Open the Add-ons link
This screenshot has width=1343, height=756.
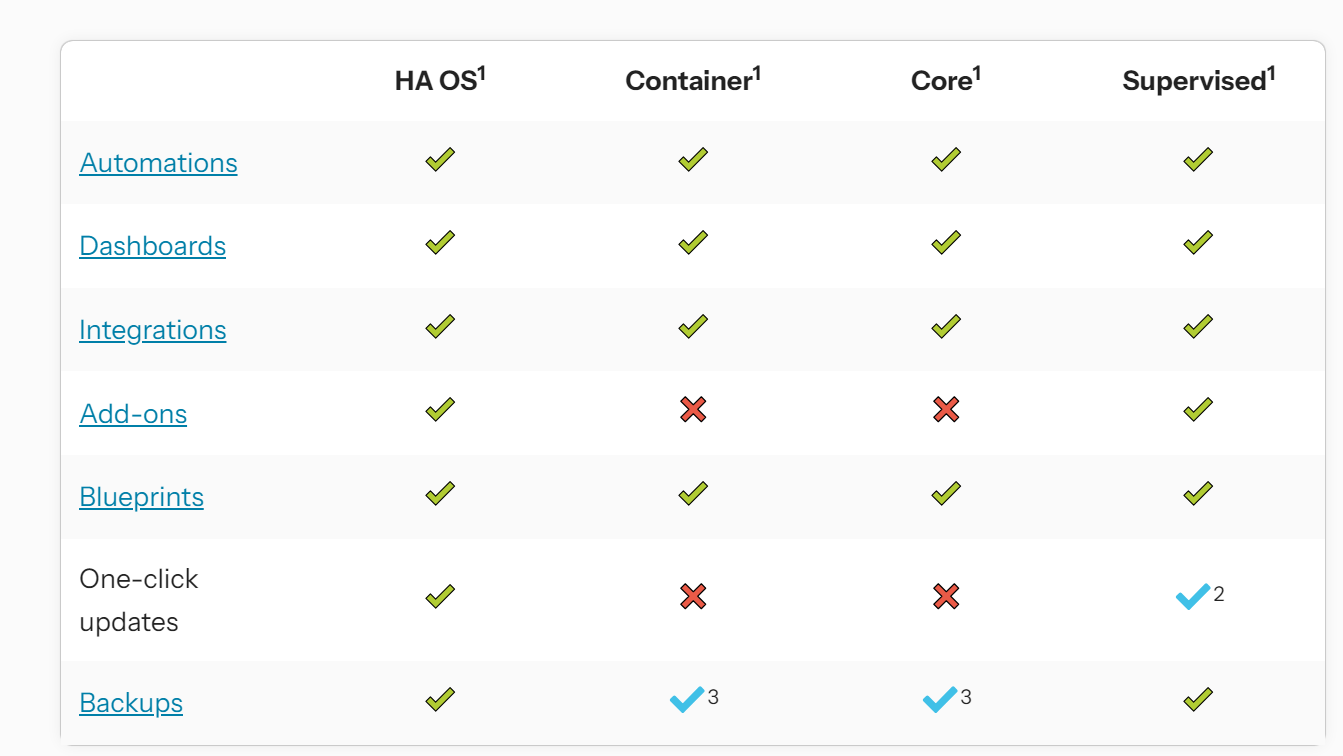133,414
